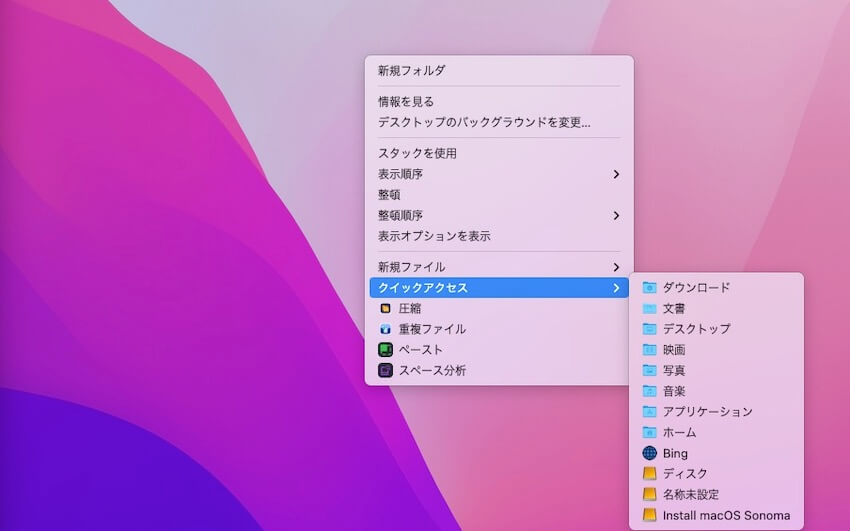The image size is (850, 531).
Task: Click the 名称未設定 drive icon
Action: (649, 495)
